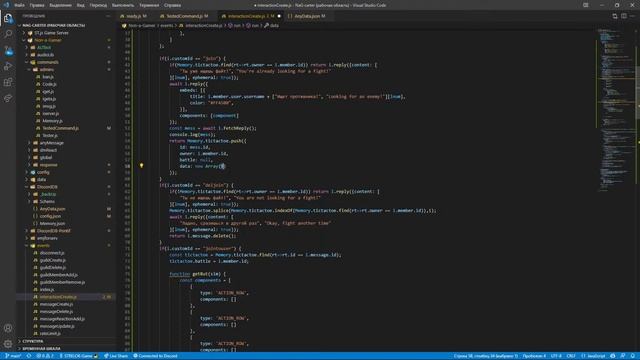640x360 pixels.
Task: Click the events breadcrumb segment
Action: click(x=167, y=25)
